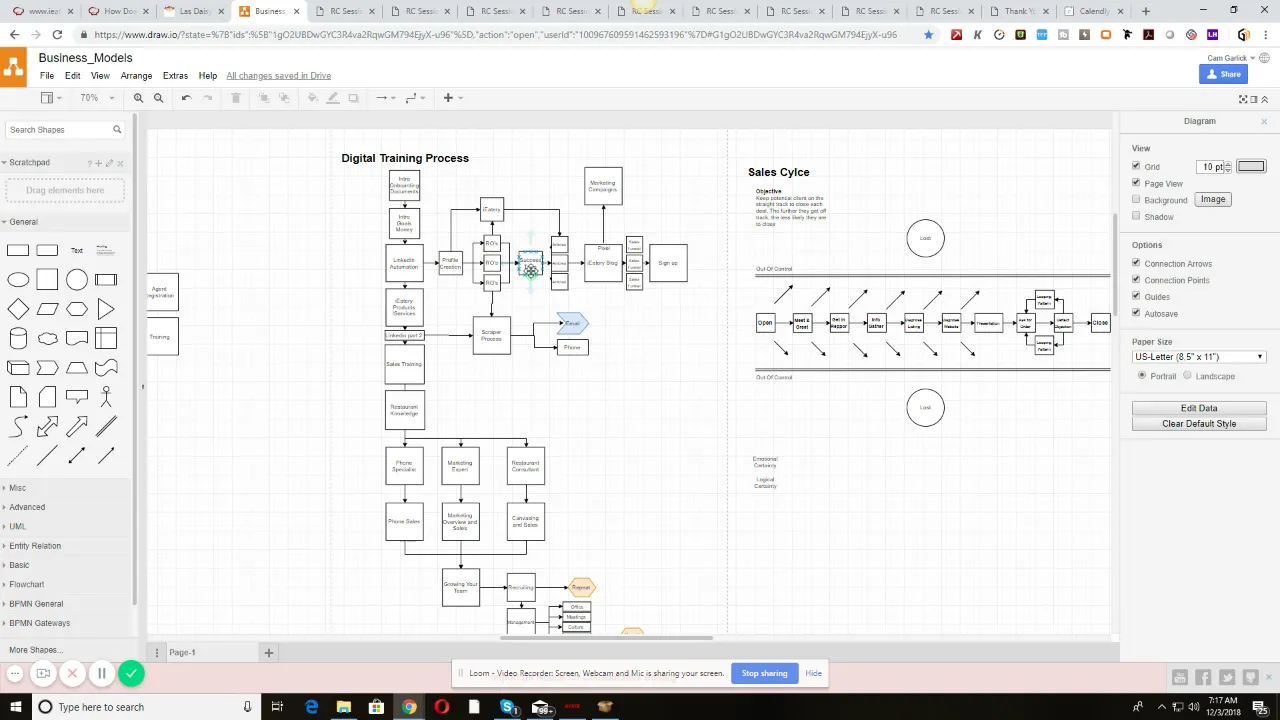1280x720 pixels.
Task: Open the 70% zoom dropdown
Action: pyautogui.click(x=97, y=98)
